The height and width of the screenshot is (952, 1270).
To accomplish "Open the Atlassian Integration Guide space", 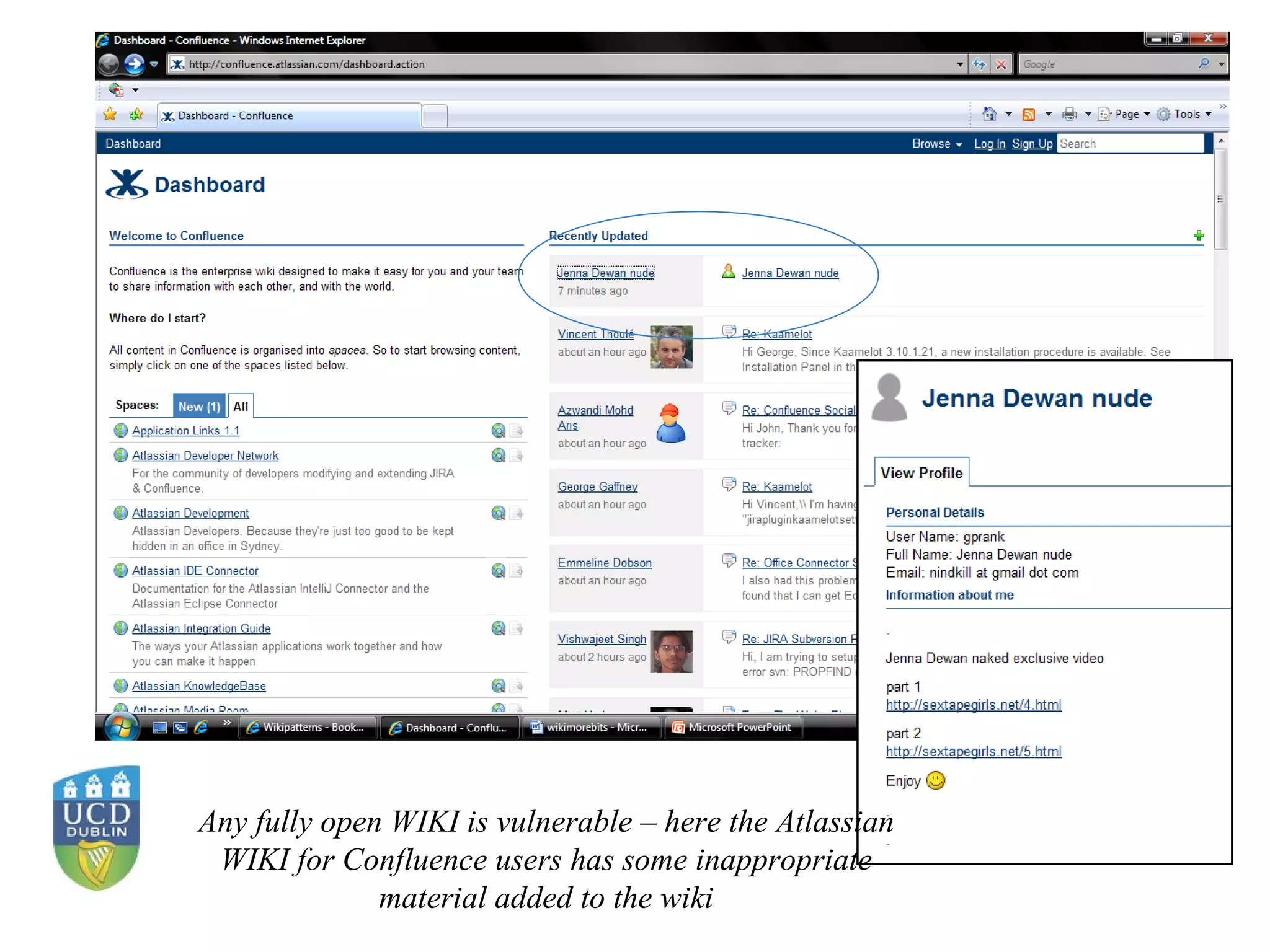I will pyautogui.click(x=201, y=628).
